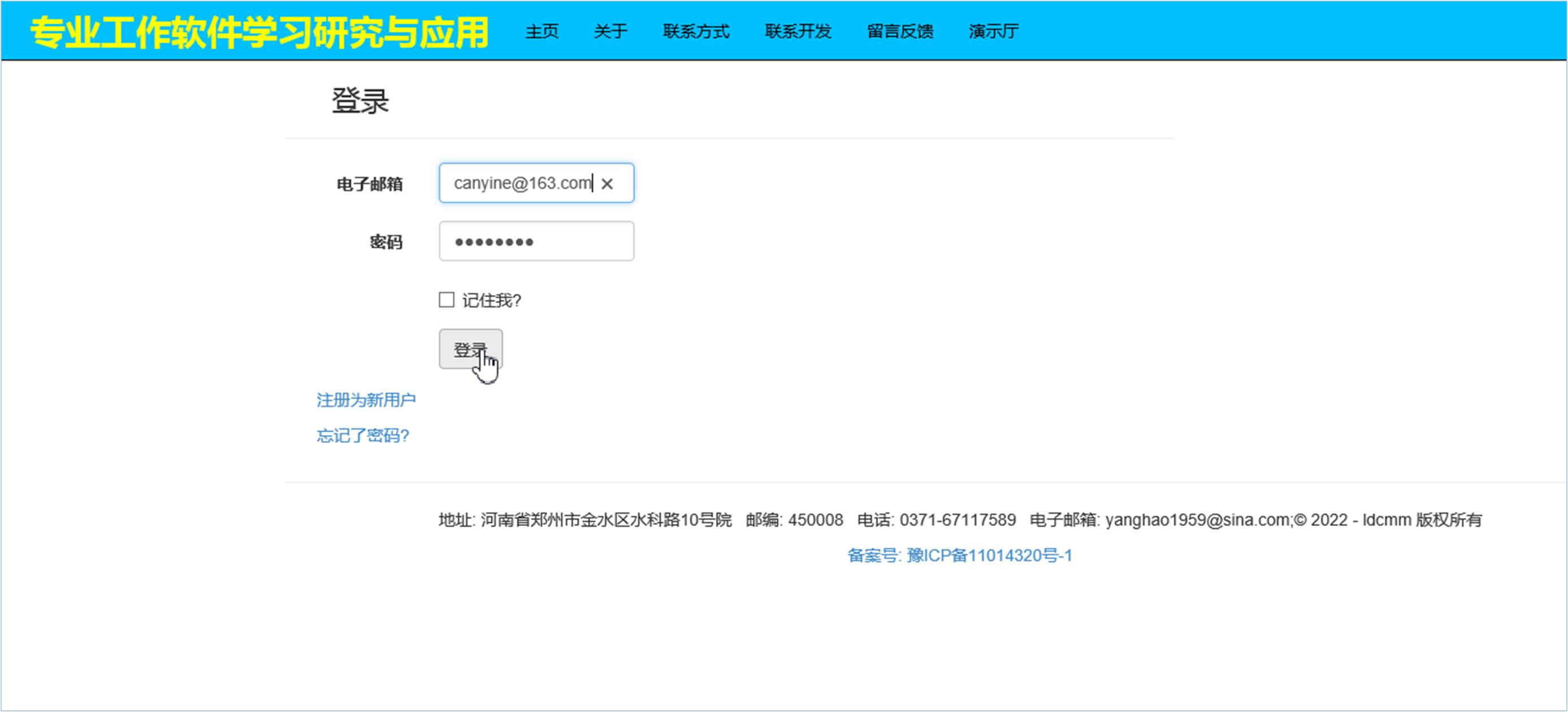The image size is (1568, 712).
Task: Click the 注册为新用户 link
Action: pos(366,400)
